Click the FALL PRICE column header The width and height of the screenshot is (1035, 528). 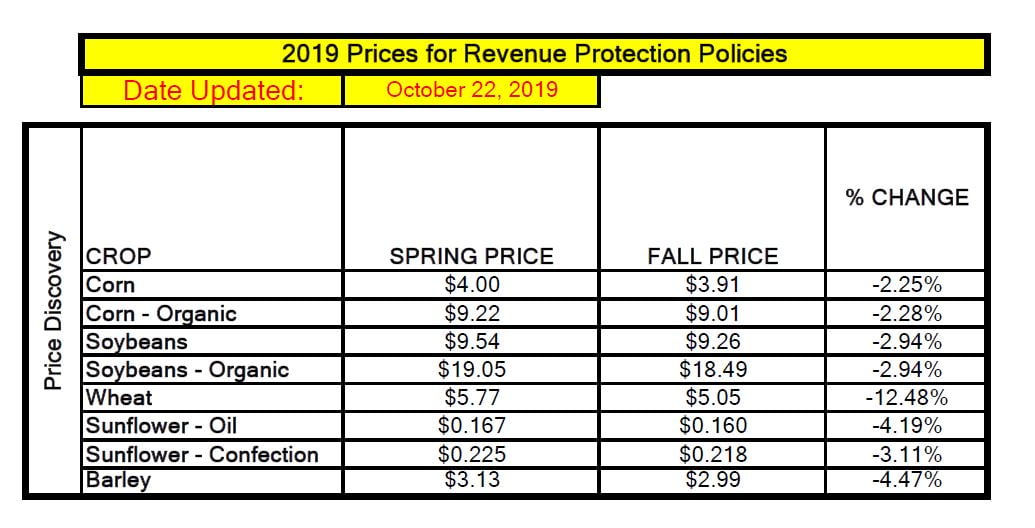point(713,255)
